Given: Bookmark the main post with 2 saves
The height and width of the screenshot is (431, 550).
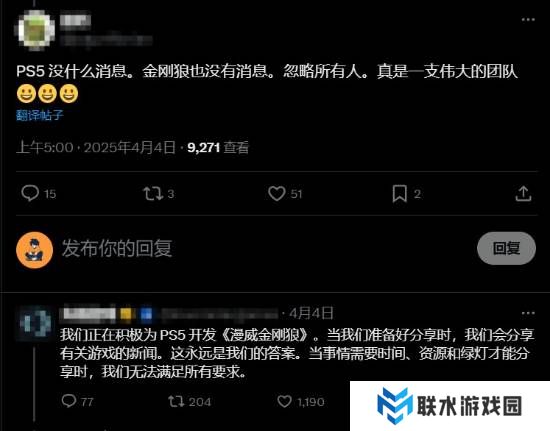Looking at the screenshot, I should pyautogui.click(x=400, y=194).
